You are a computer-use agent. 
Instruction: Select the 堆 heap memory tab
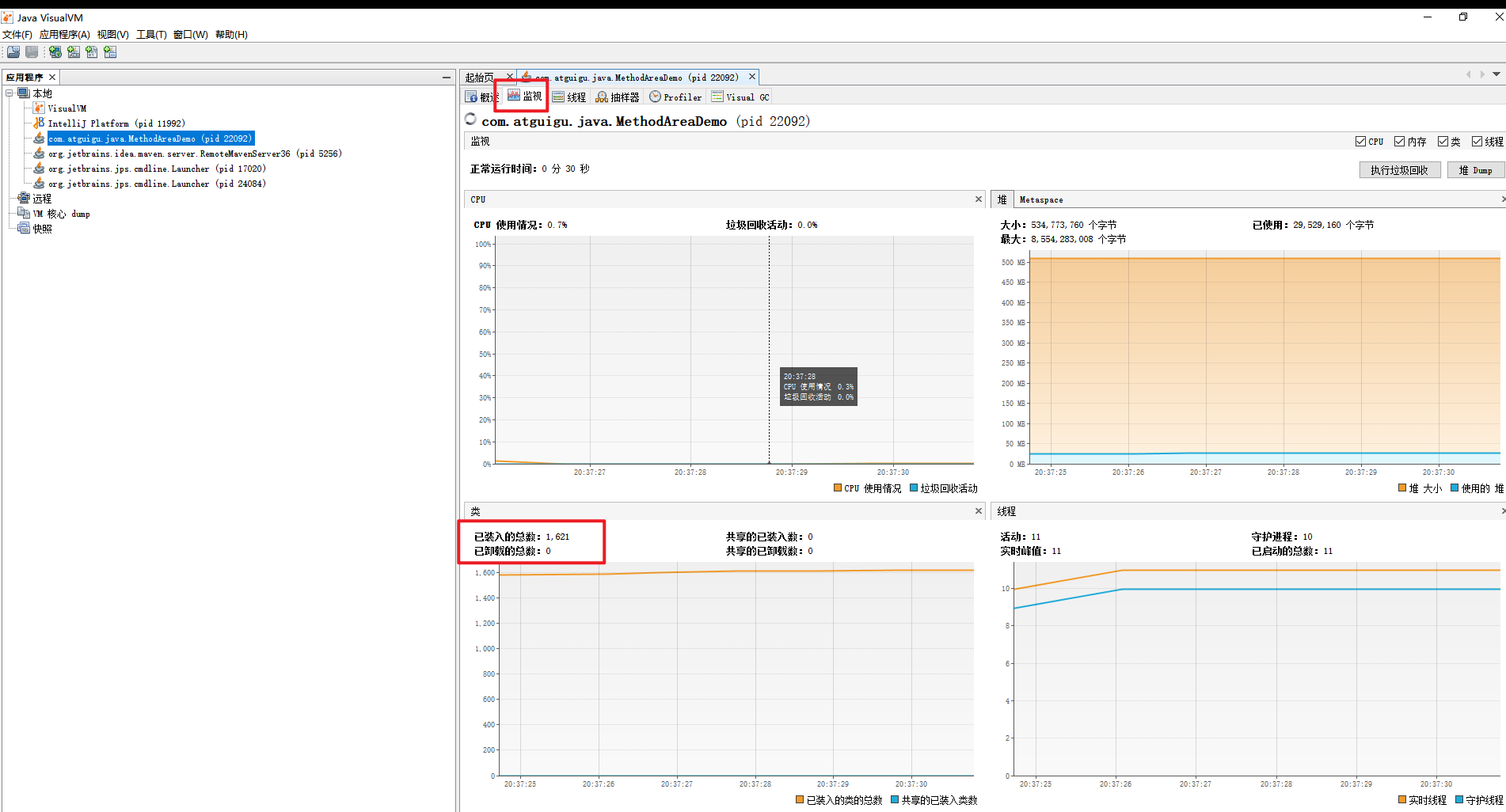point(1002,199)
